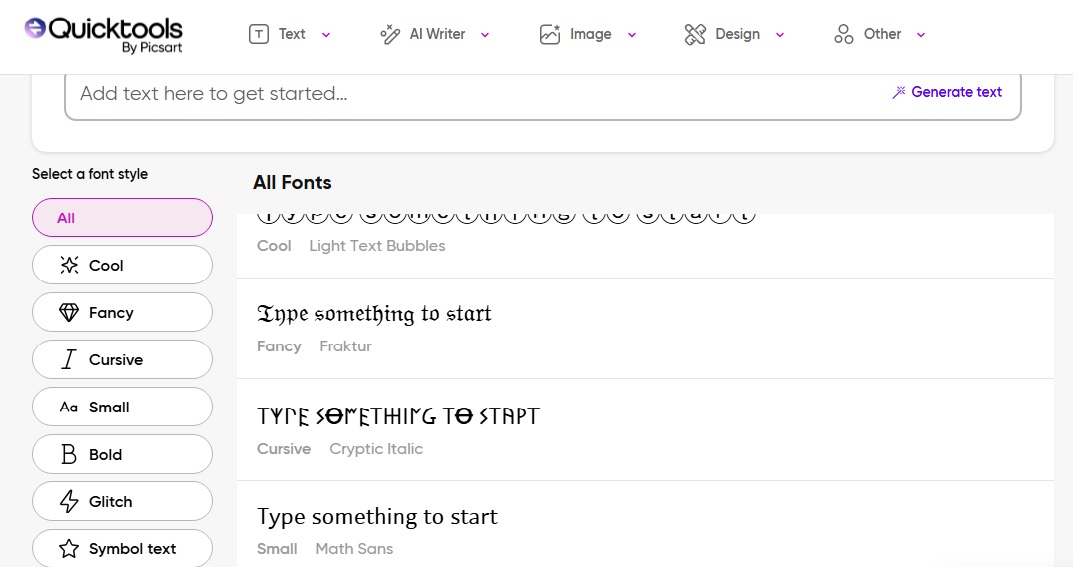Expand the Text dropdown chevron

click(326, 35)
